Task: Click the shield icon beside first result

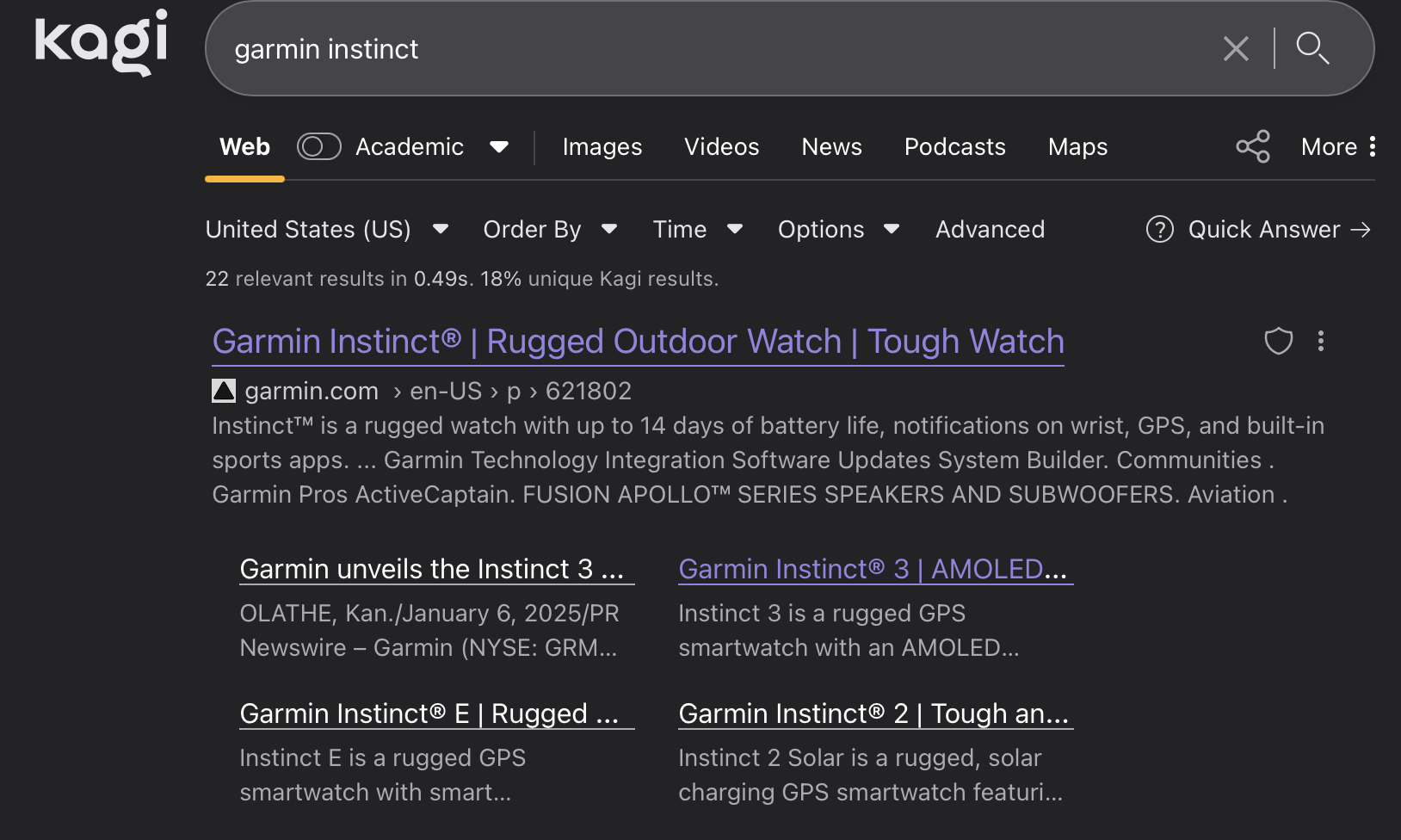Action: (x=1278, y=342)
